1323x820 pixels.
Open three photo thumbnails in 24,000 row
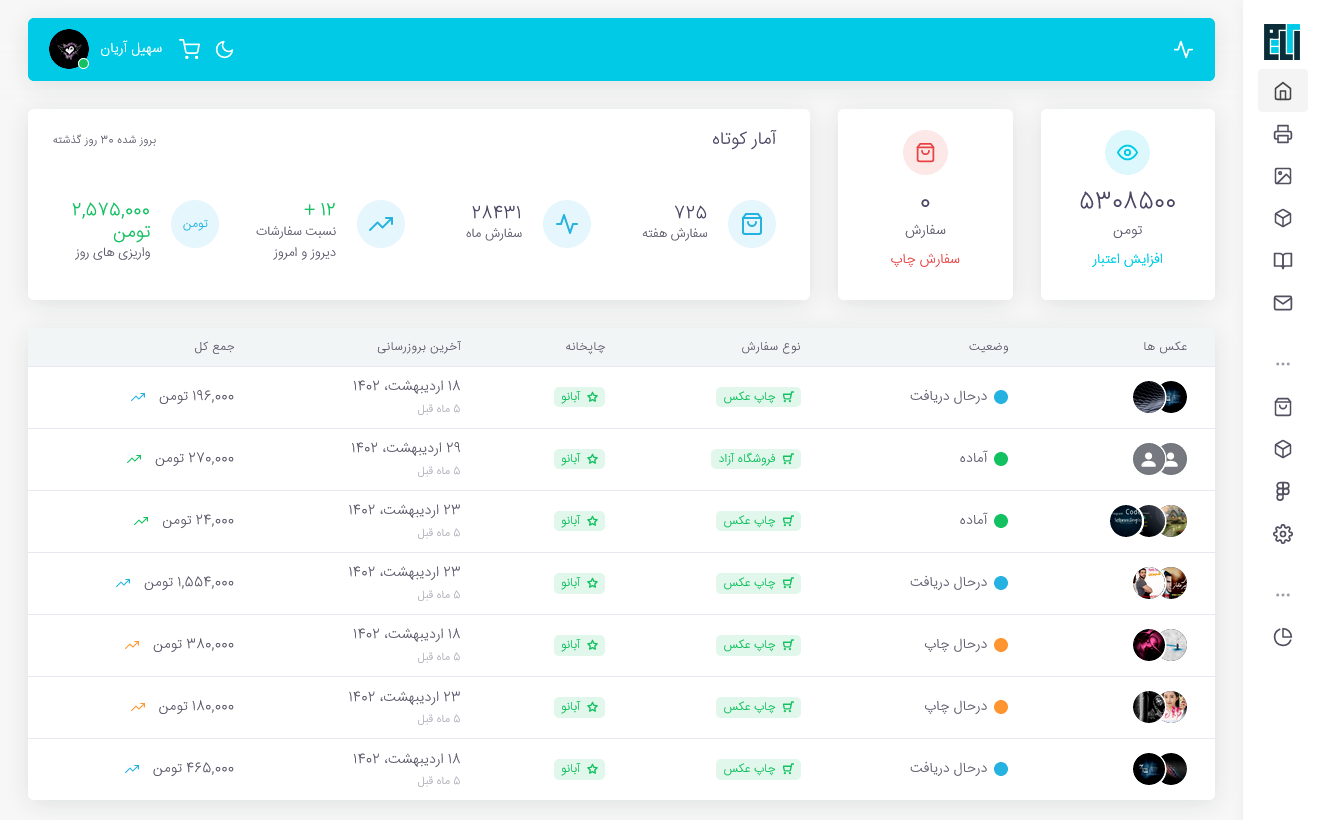(1149, 521)
